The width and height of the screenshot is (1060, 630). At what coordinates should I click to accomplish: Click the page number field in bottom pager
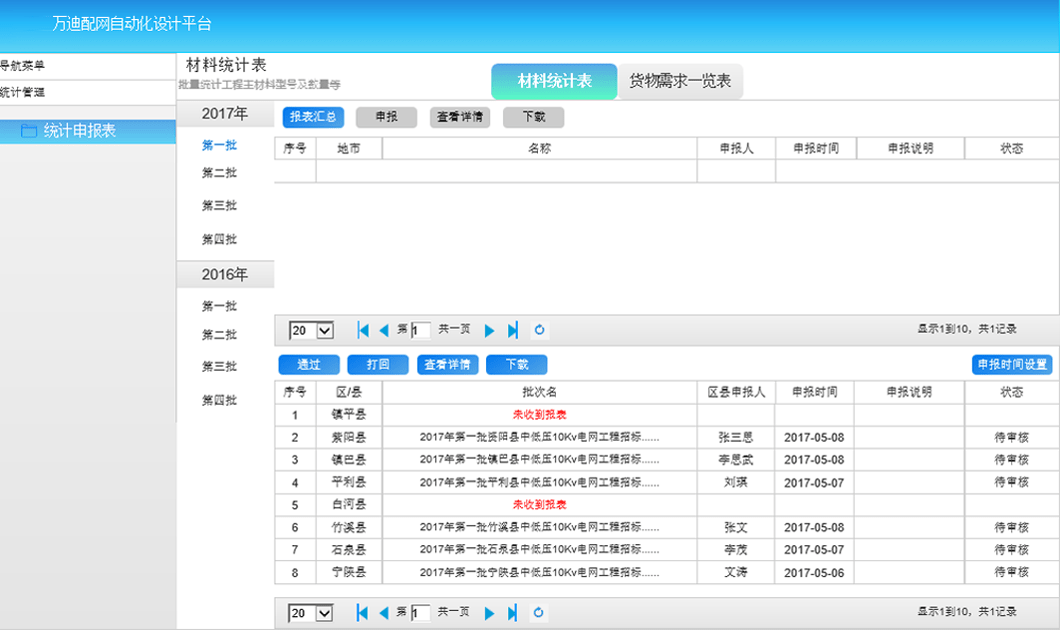[420, 613]
